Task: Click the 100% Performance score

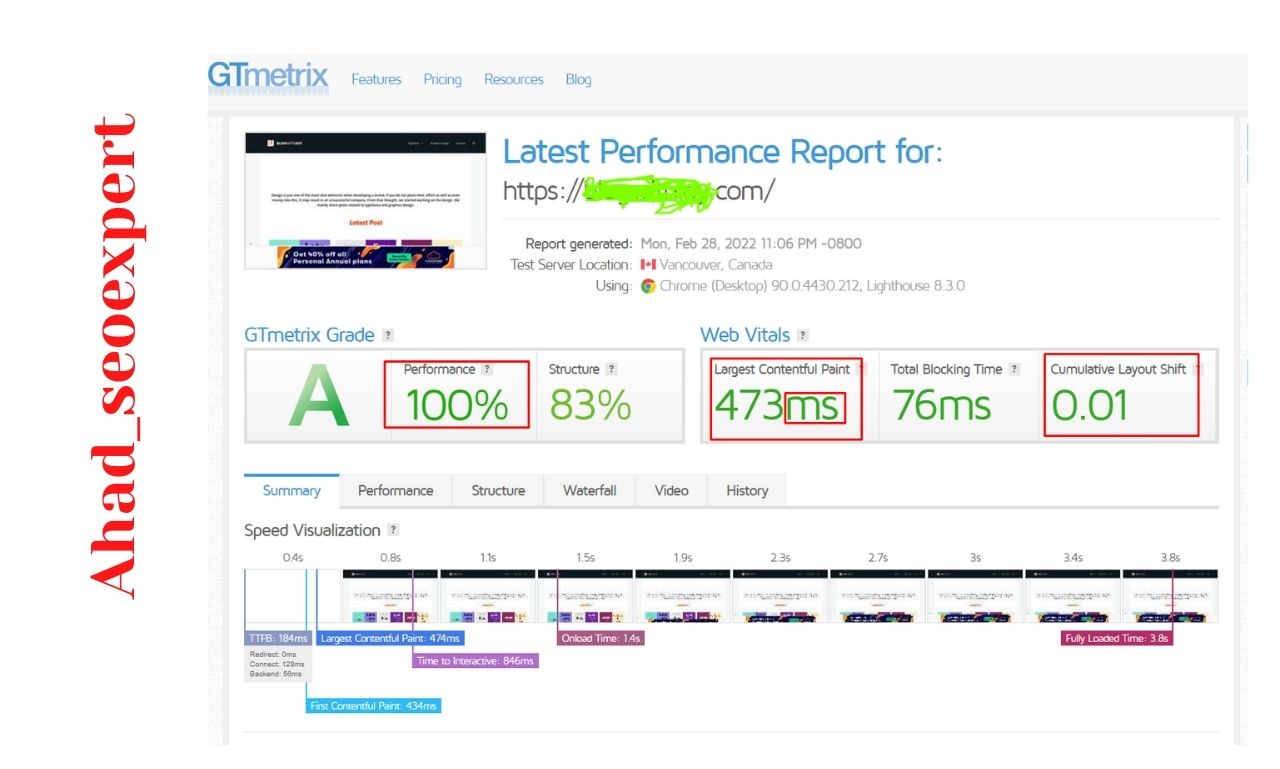Action: pos(456,405)
